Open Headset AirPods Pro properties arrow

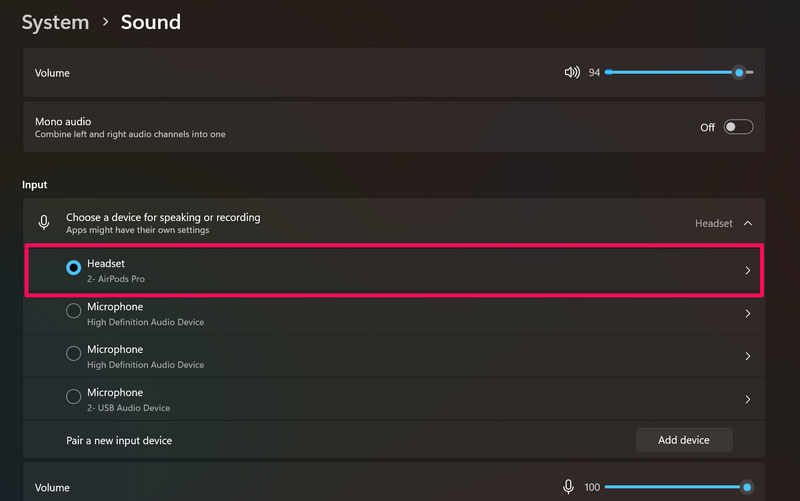(x=748, y=270)
